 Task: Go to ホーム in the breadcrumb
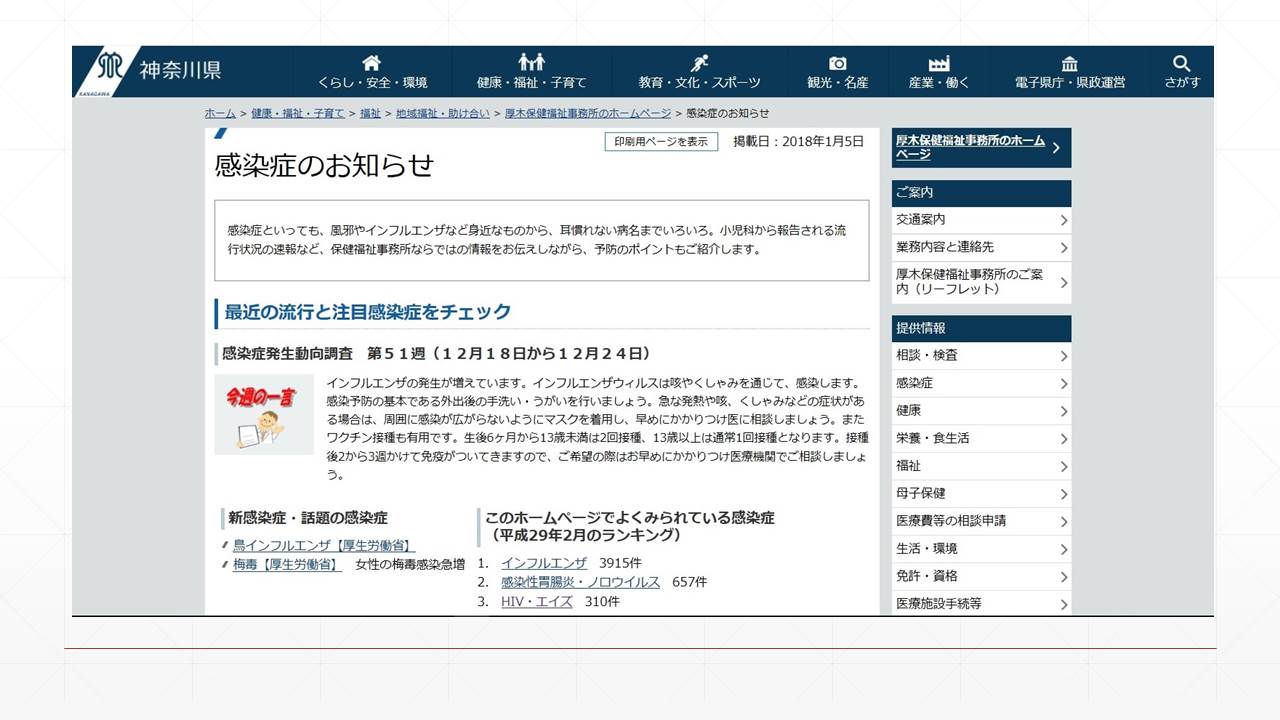(x=220, y=114)
